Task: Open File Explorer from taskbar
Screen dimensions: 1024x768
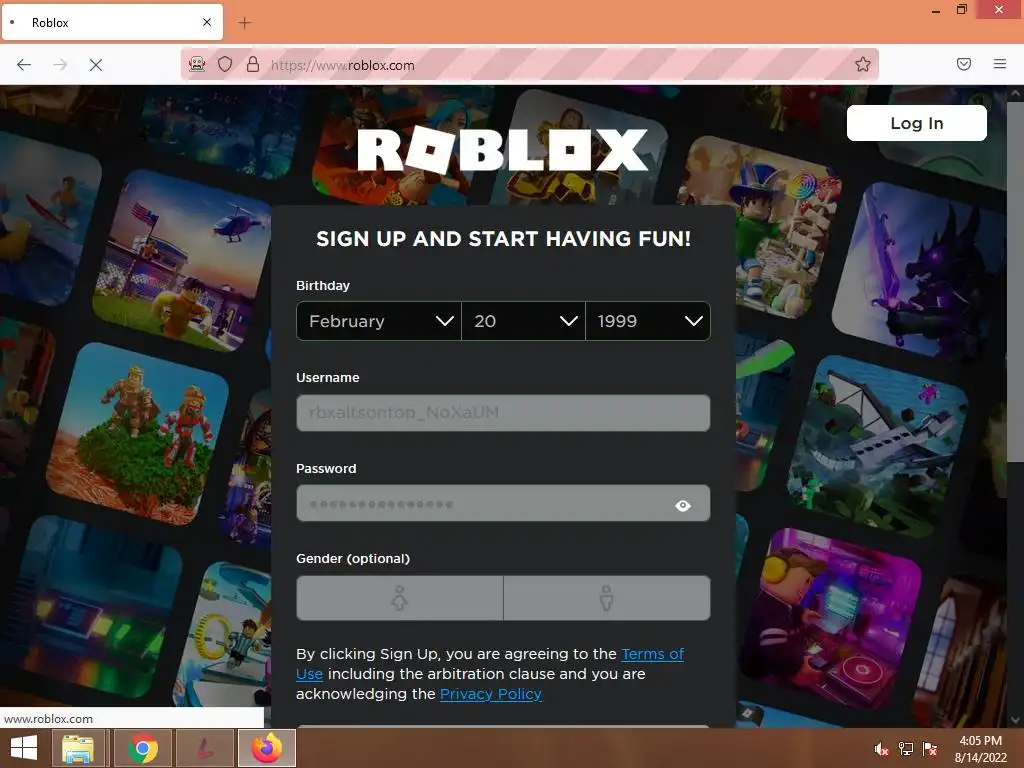Action: pyautogui.click(x=78, y=748)
